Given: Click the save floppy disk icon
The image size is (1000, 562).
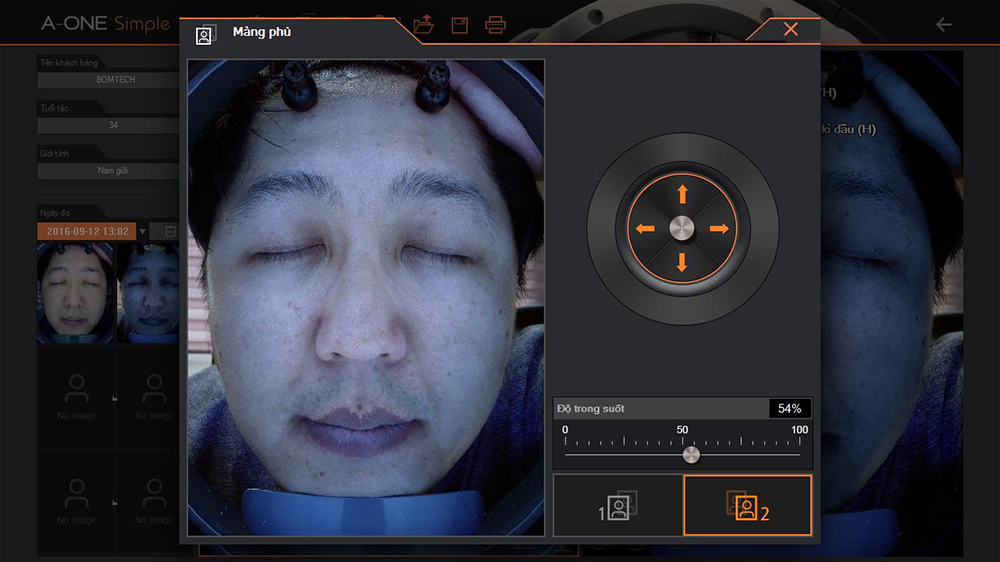Looking at the screenshot, I should [459, 25].
